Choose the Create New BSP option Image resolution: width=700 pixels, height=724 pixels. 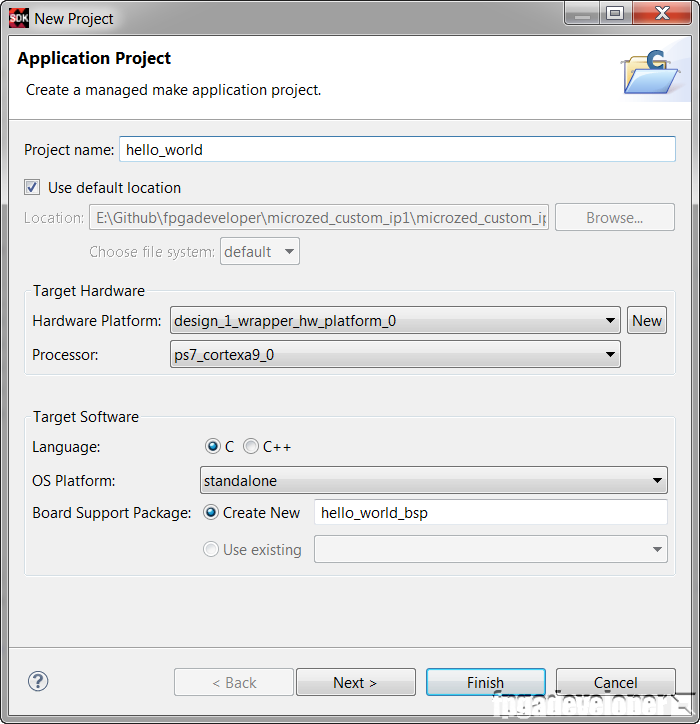211,513
